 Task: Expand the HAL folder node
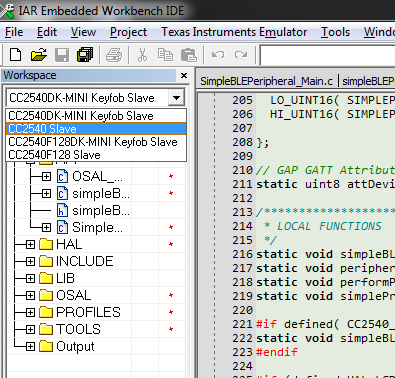(30, 245)
